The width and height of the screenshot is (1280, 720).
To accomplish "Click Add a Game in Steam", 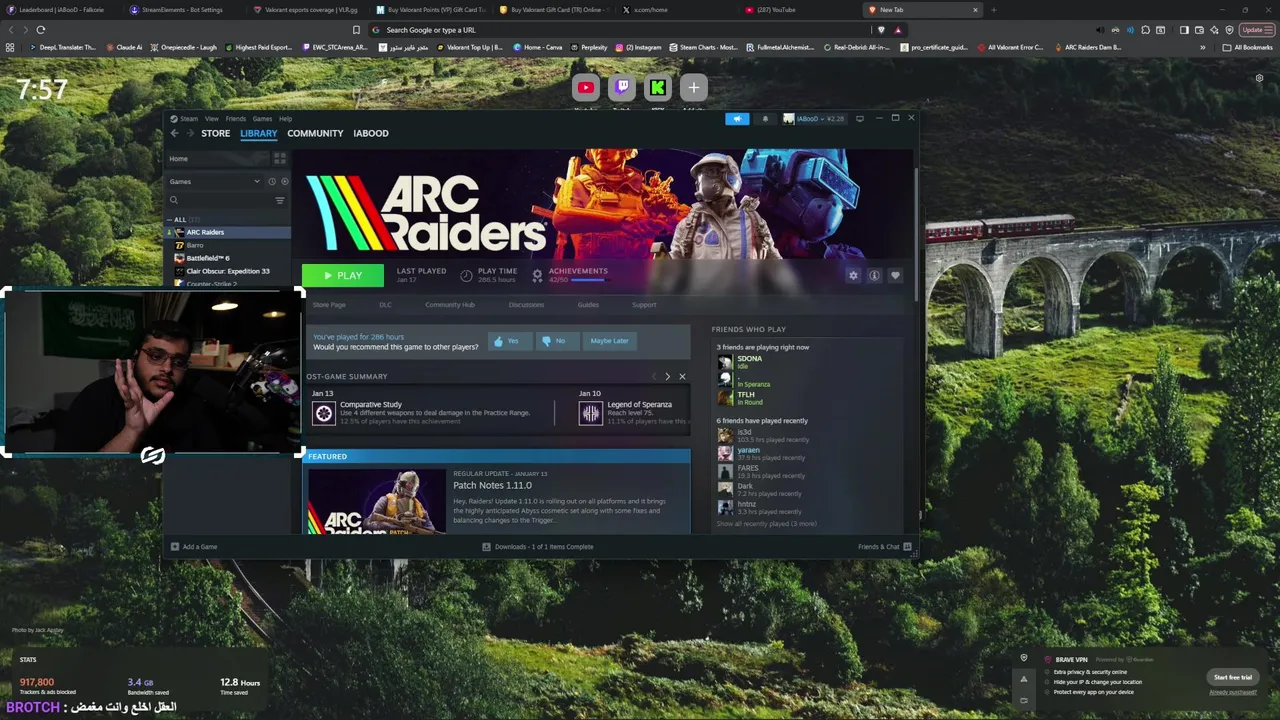I will point(195,547).
